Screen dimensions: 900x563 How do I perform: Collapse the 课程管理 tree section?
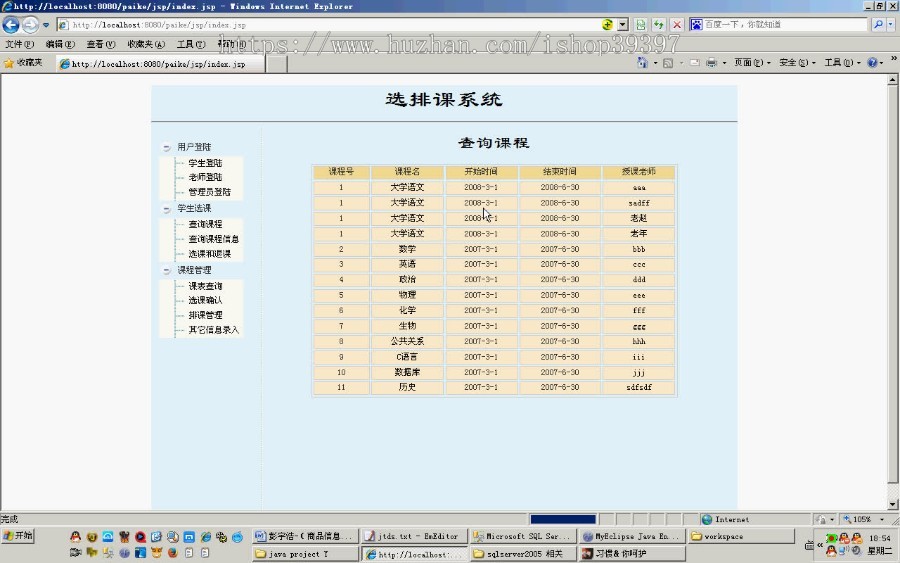pos(166,270)
